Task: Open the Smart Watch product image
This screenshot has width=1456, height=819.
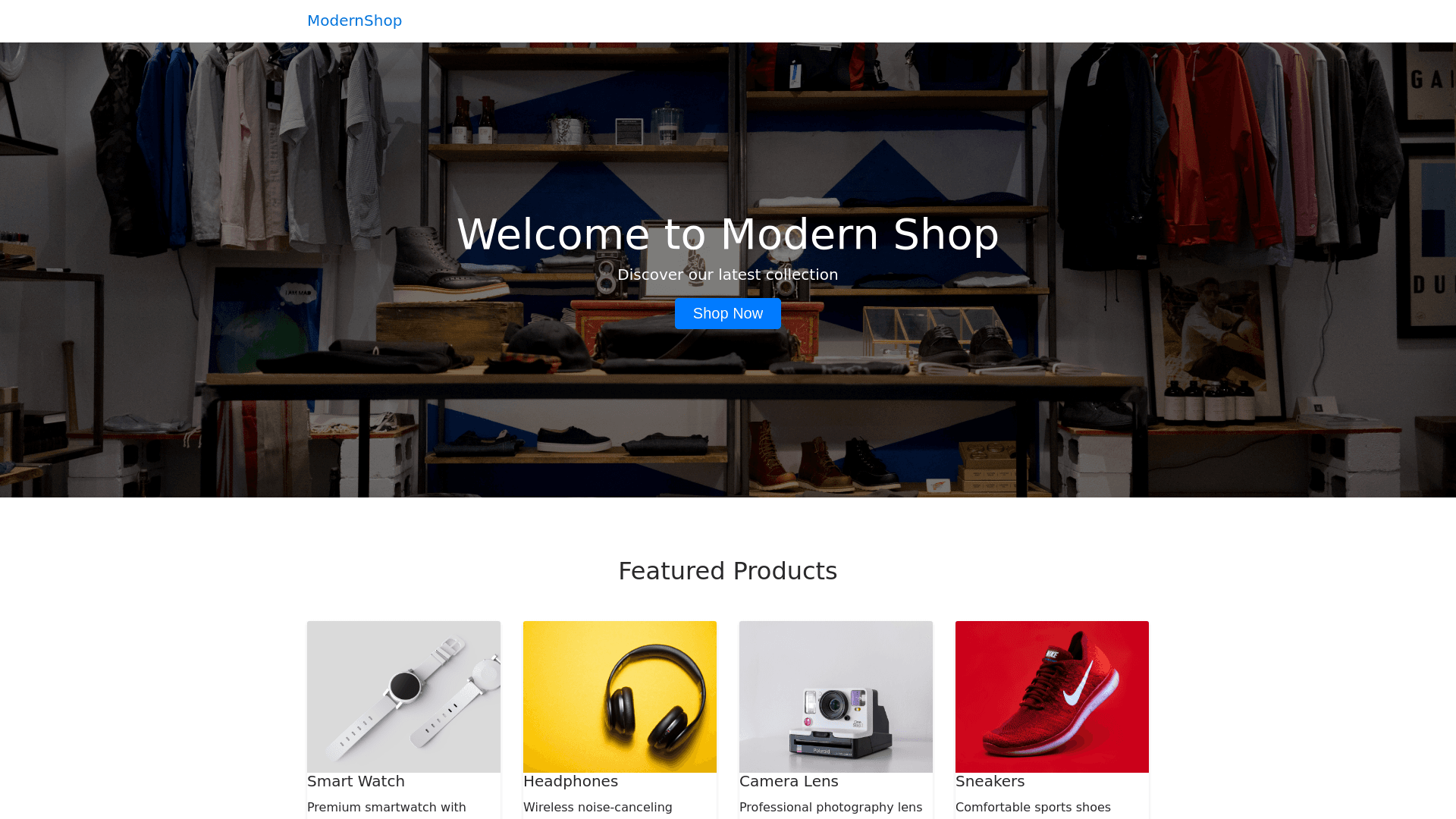Action: tap(403, 697)
